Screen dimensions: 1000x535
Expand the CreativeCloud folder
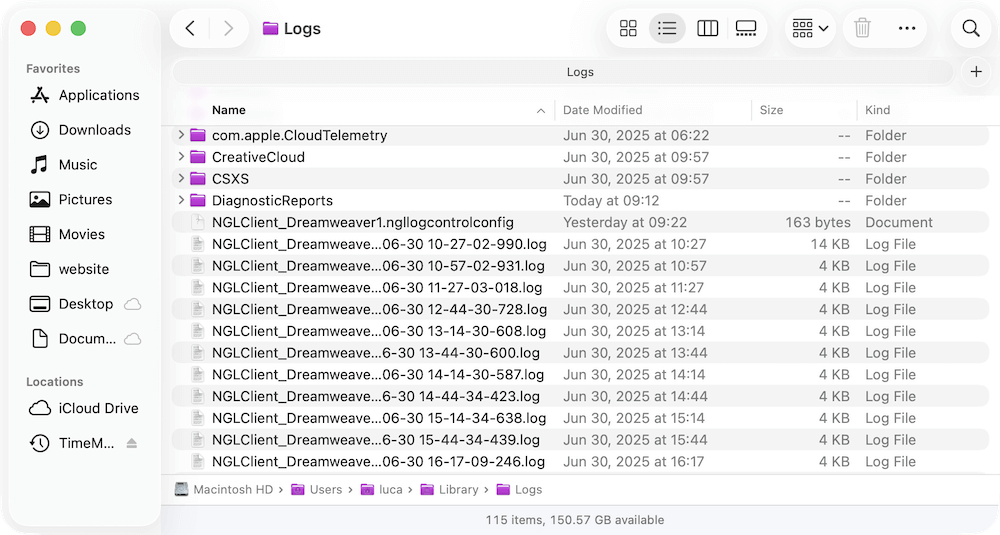(x=180, y=156)
